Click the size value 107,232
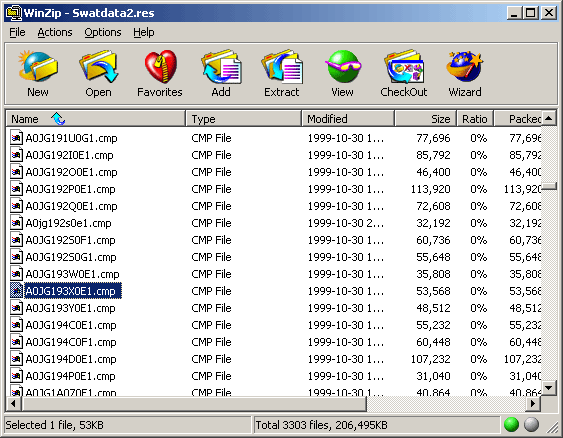 (431, 359)
